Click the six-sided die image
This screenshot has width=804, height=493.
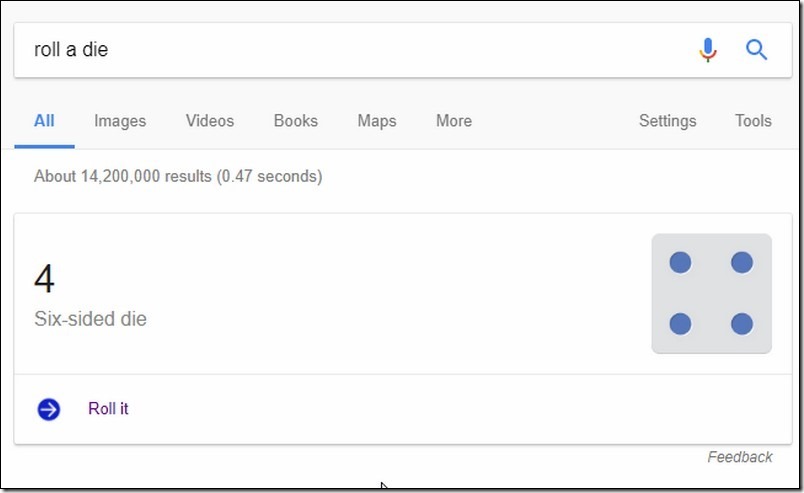[711, 293]
